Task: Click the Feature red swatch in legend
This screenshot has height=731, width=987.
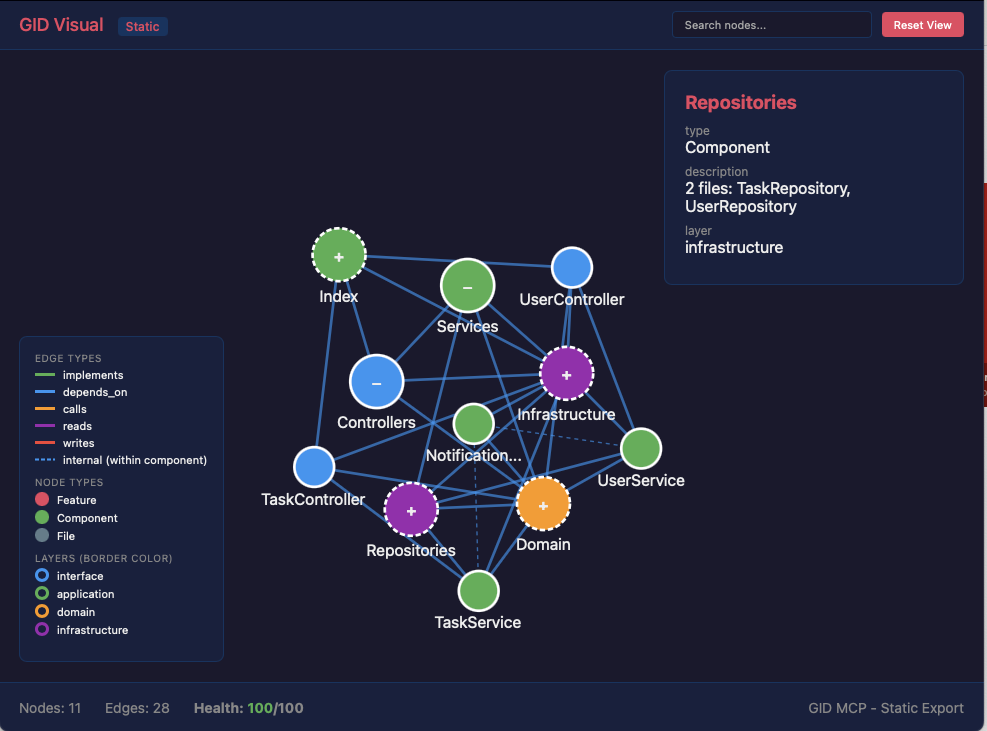Action: [x=42, y=499]
